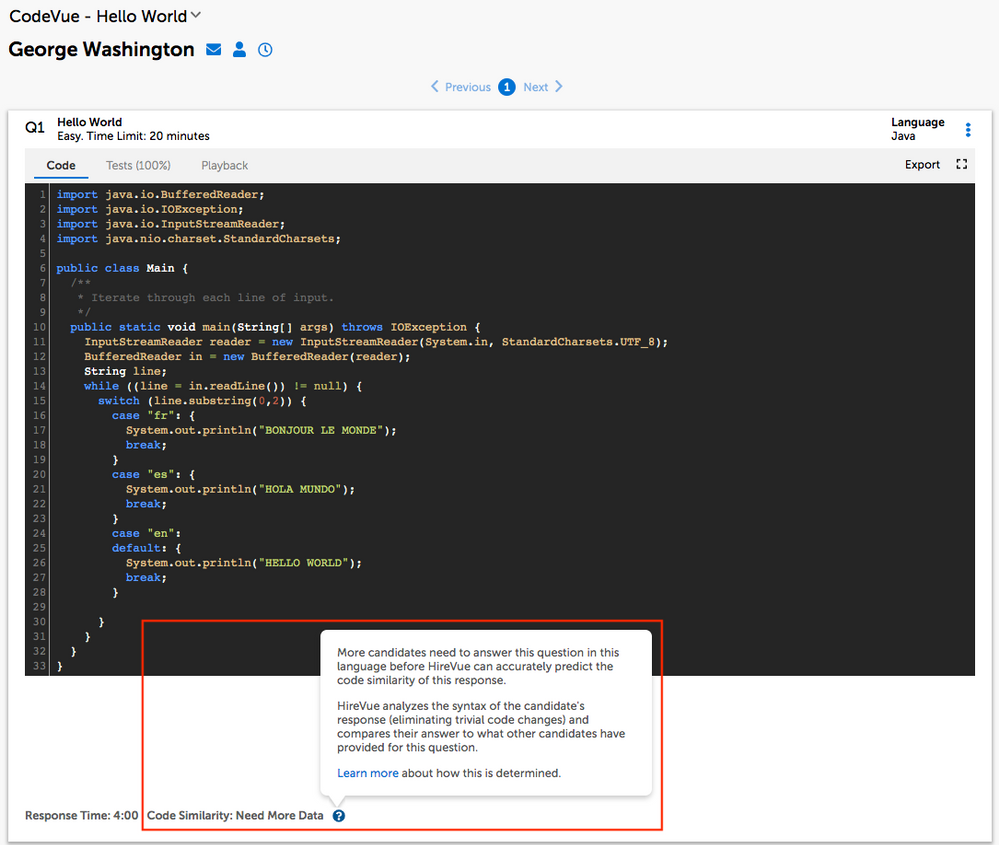Click the HOLA MUNDO println line

click(240, 489)
